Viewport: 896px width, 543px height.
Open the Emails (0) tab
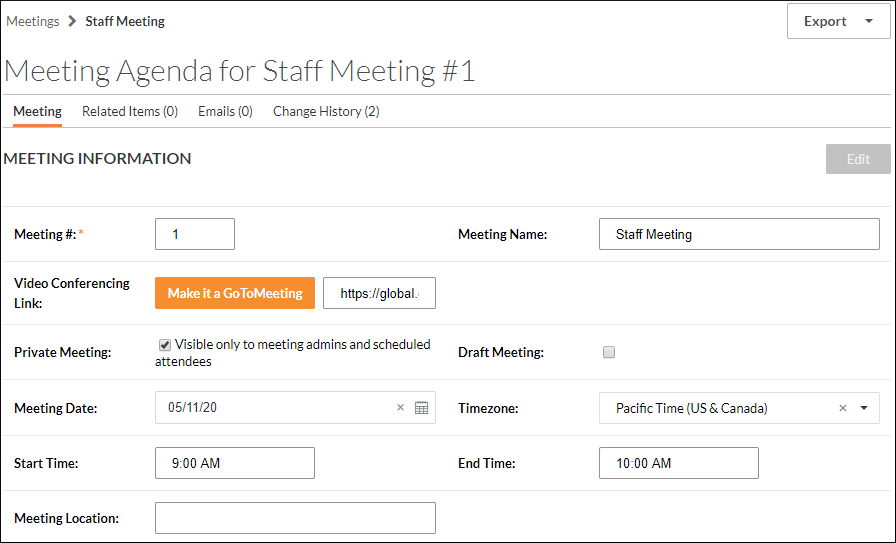point(225,112)
